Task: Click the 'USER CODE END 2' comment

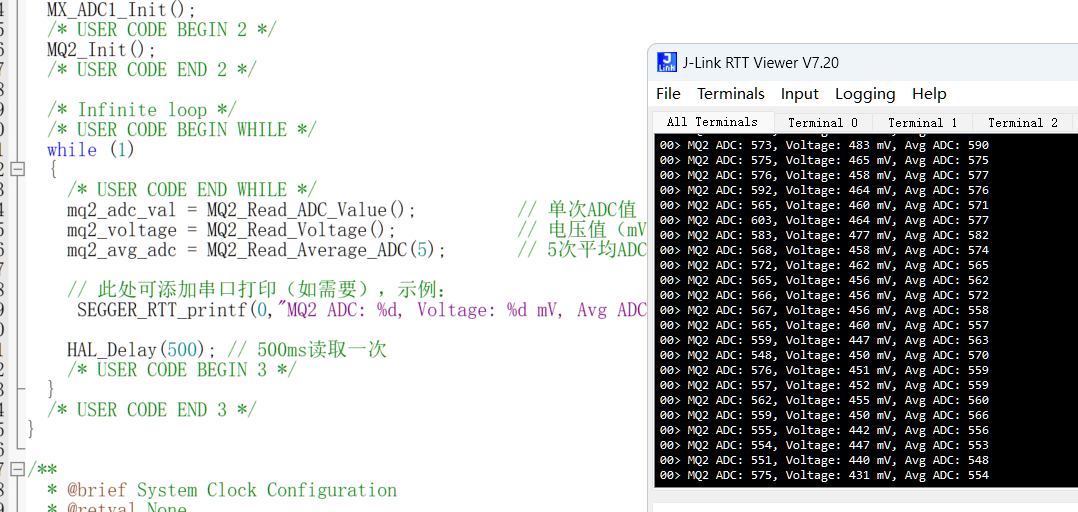Action: [152, 70]
